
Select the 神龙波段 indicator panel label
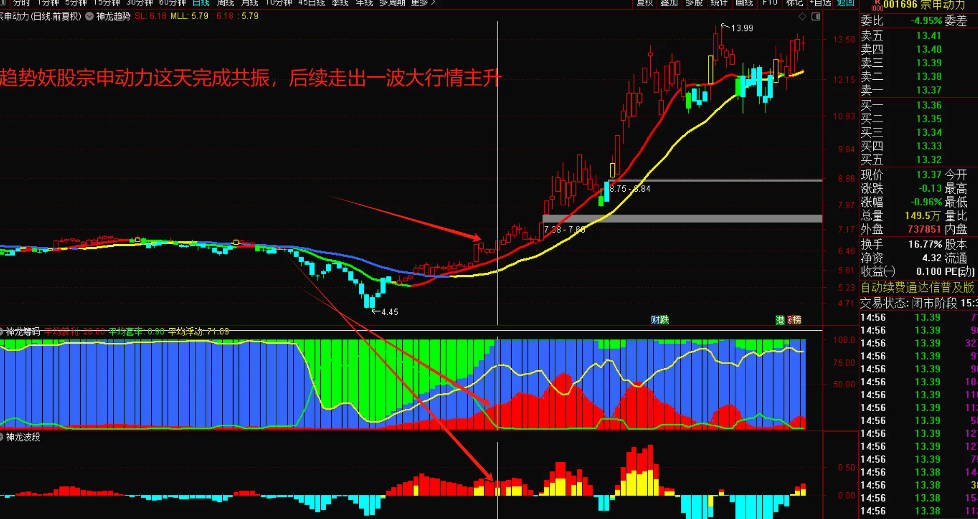point(23,437)
